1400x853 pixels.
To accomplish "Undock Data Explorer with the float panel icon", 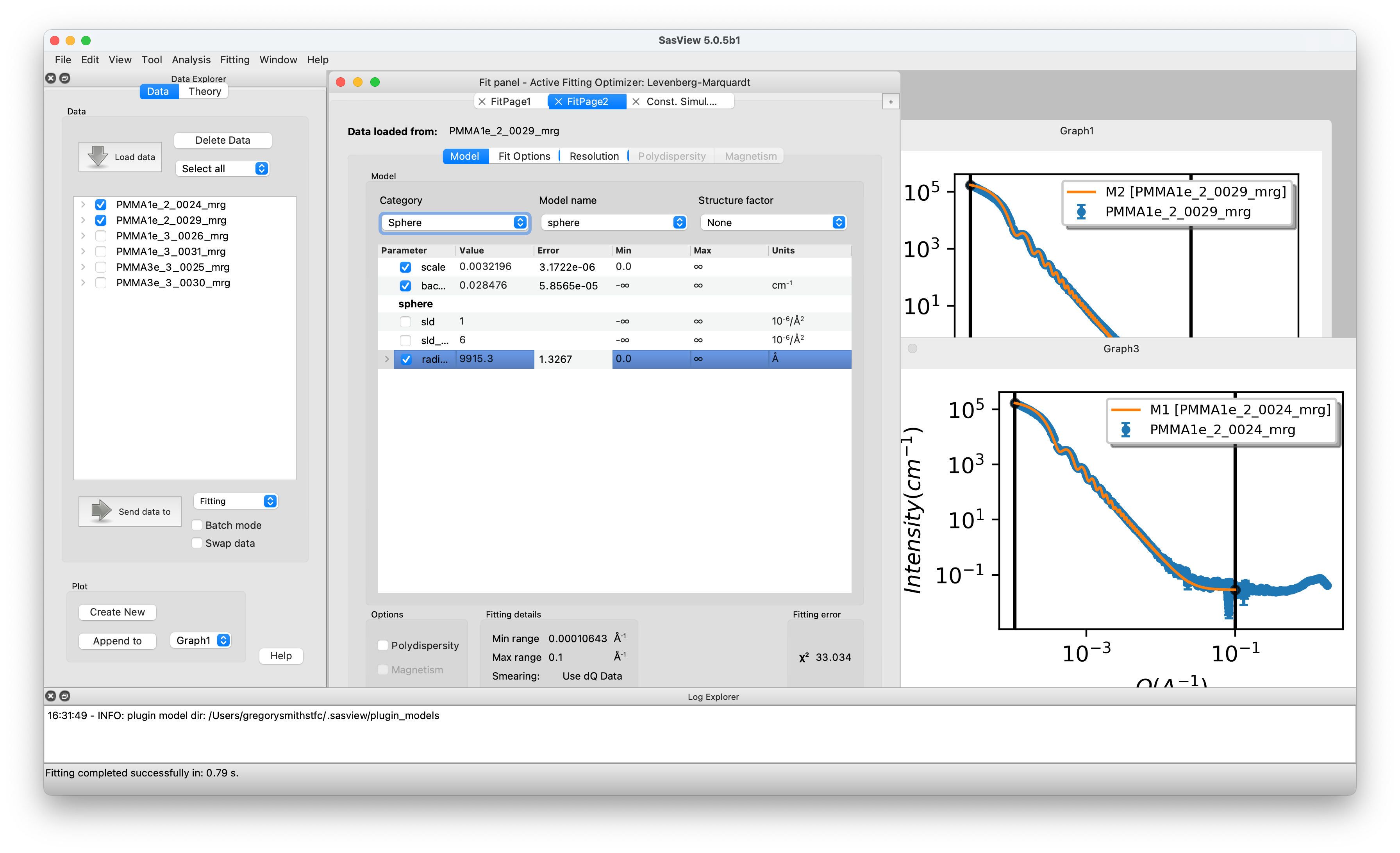I will pyautogui.click(x=65, y=78).
